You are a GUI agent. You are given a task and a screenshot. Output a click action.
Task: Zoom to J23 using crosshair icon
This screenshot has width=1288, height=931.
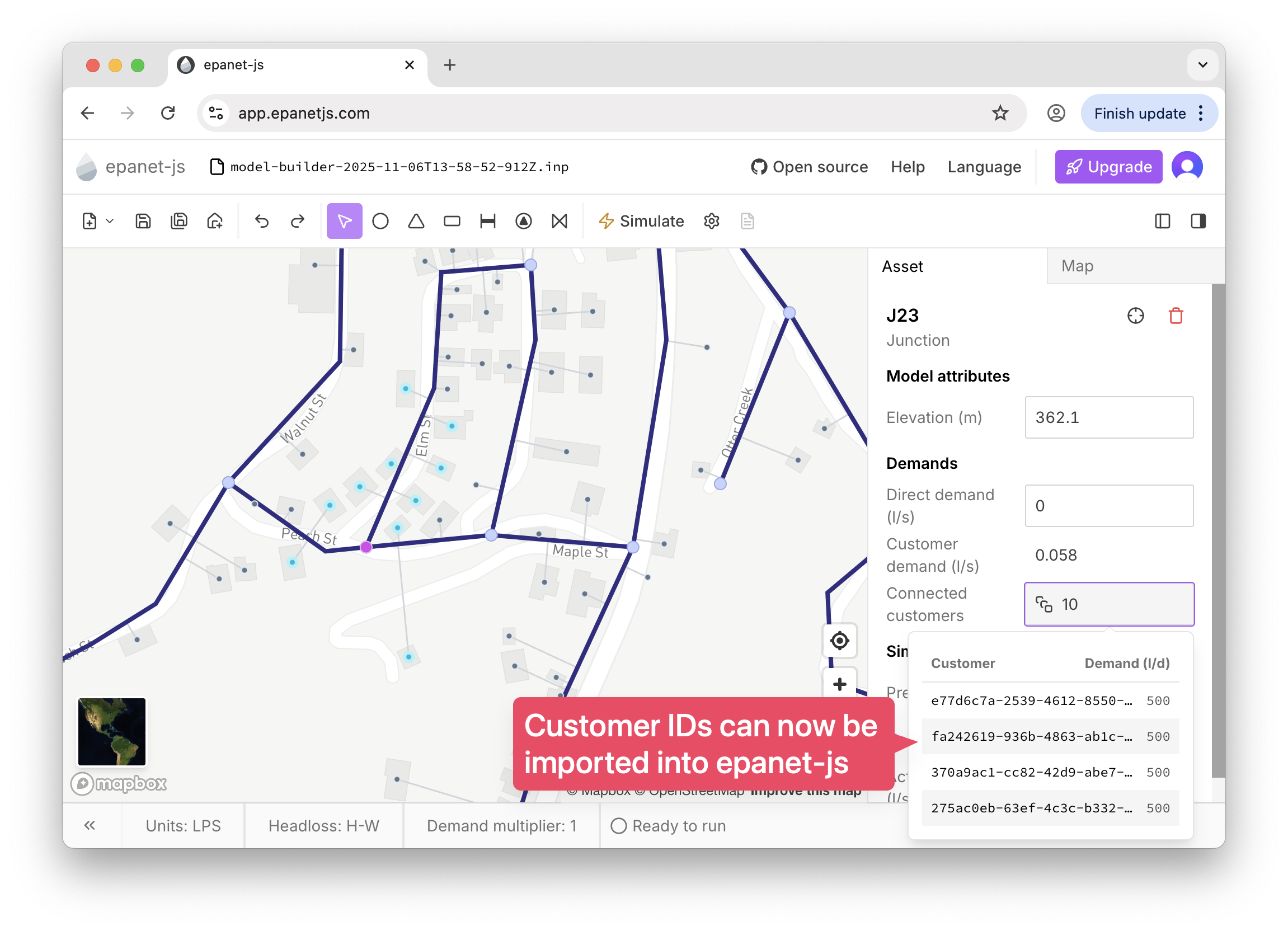coord(1135,315)
